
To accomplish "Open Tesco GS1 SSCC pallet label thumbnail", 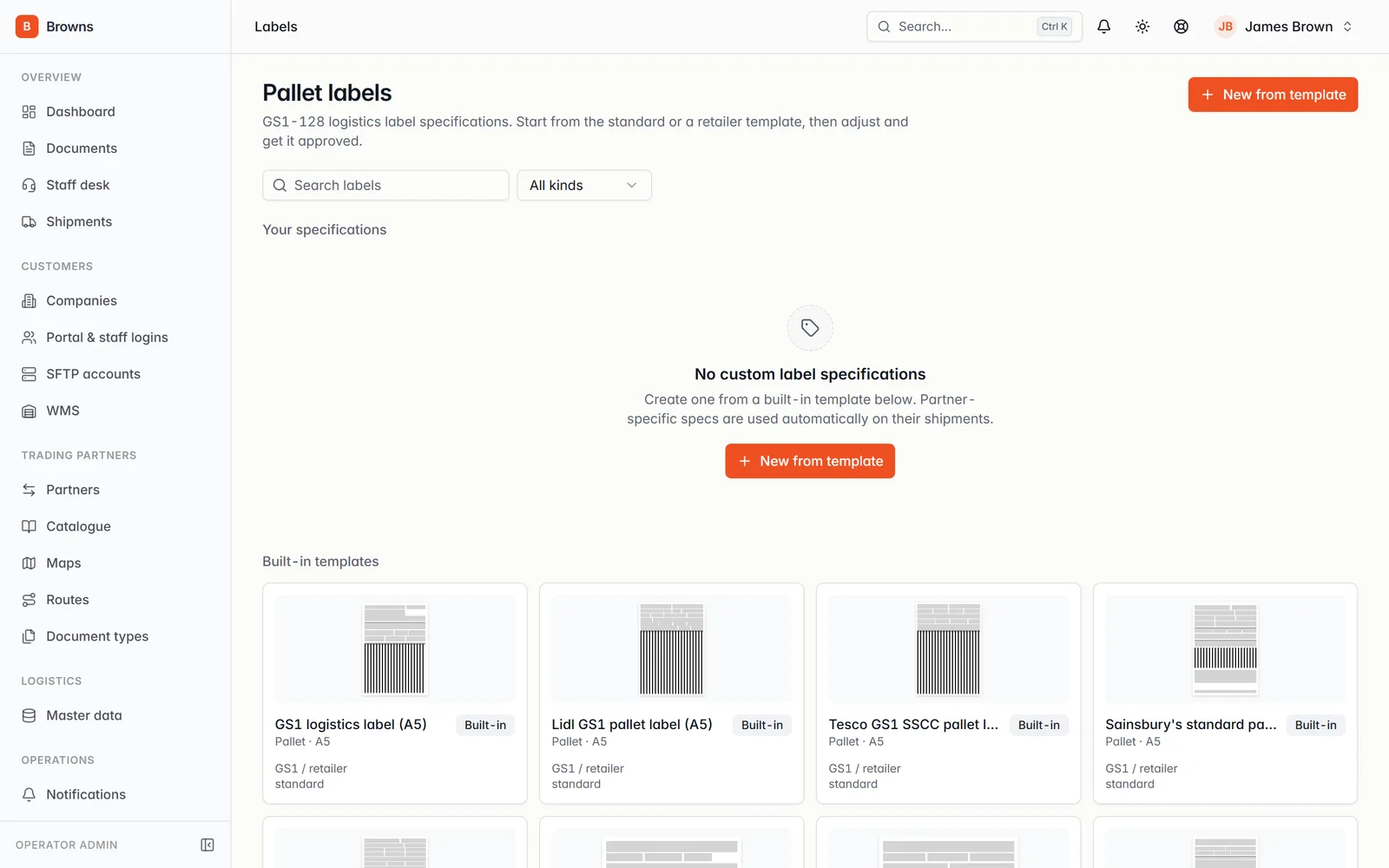I will 949,649.
